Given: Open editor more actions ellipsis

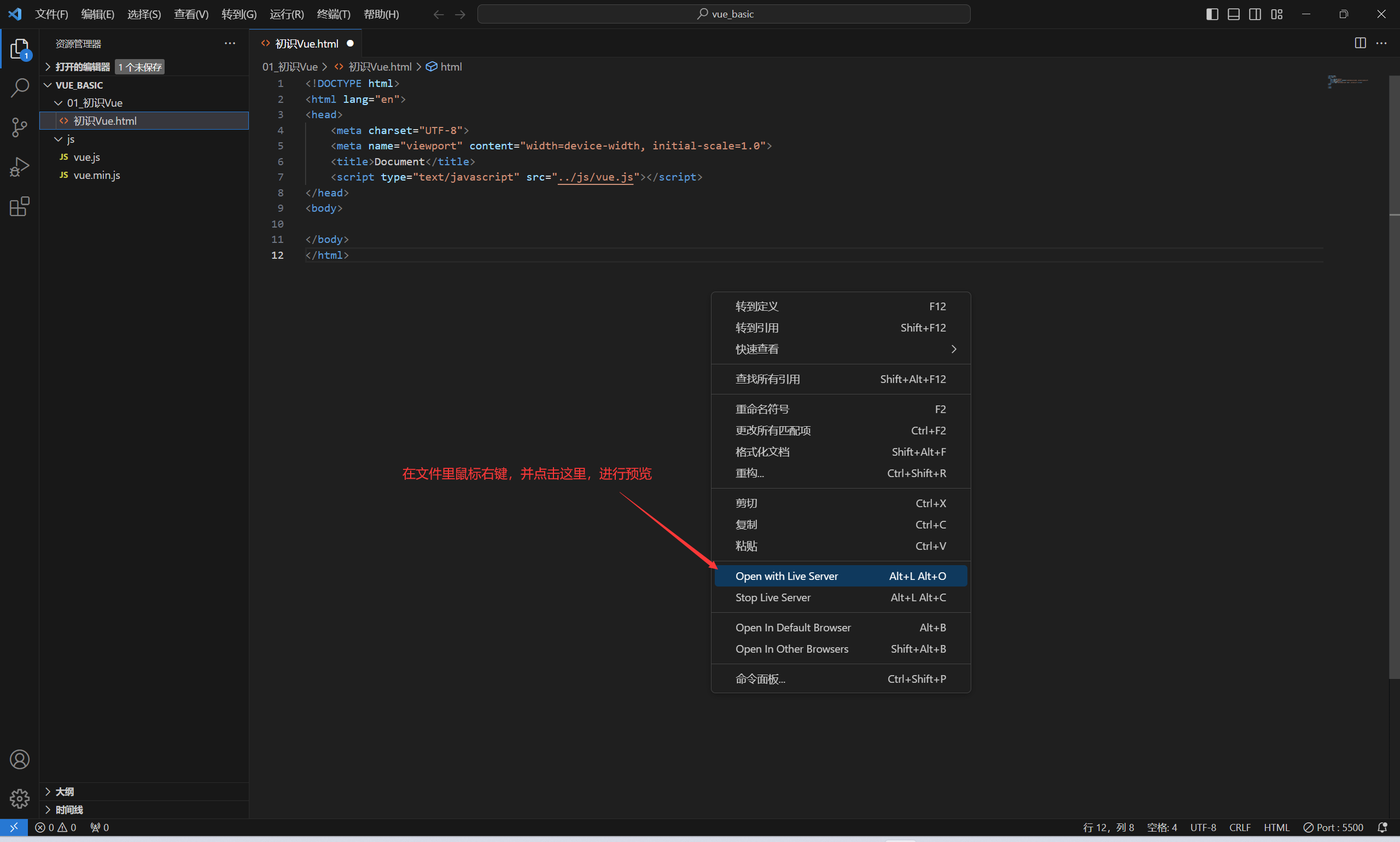Looking at the screenshot, I should [1381, 43].
